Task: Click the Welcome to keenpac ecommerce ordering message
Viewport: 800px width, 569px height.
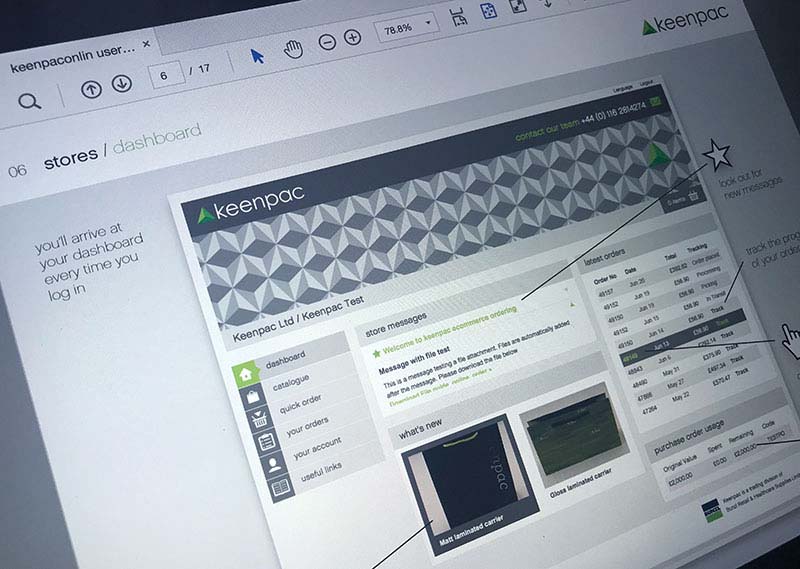Action: coord(449,330)
